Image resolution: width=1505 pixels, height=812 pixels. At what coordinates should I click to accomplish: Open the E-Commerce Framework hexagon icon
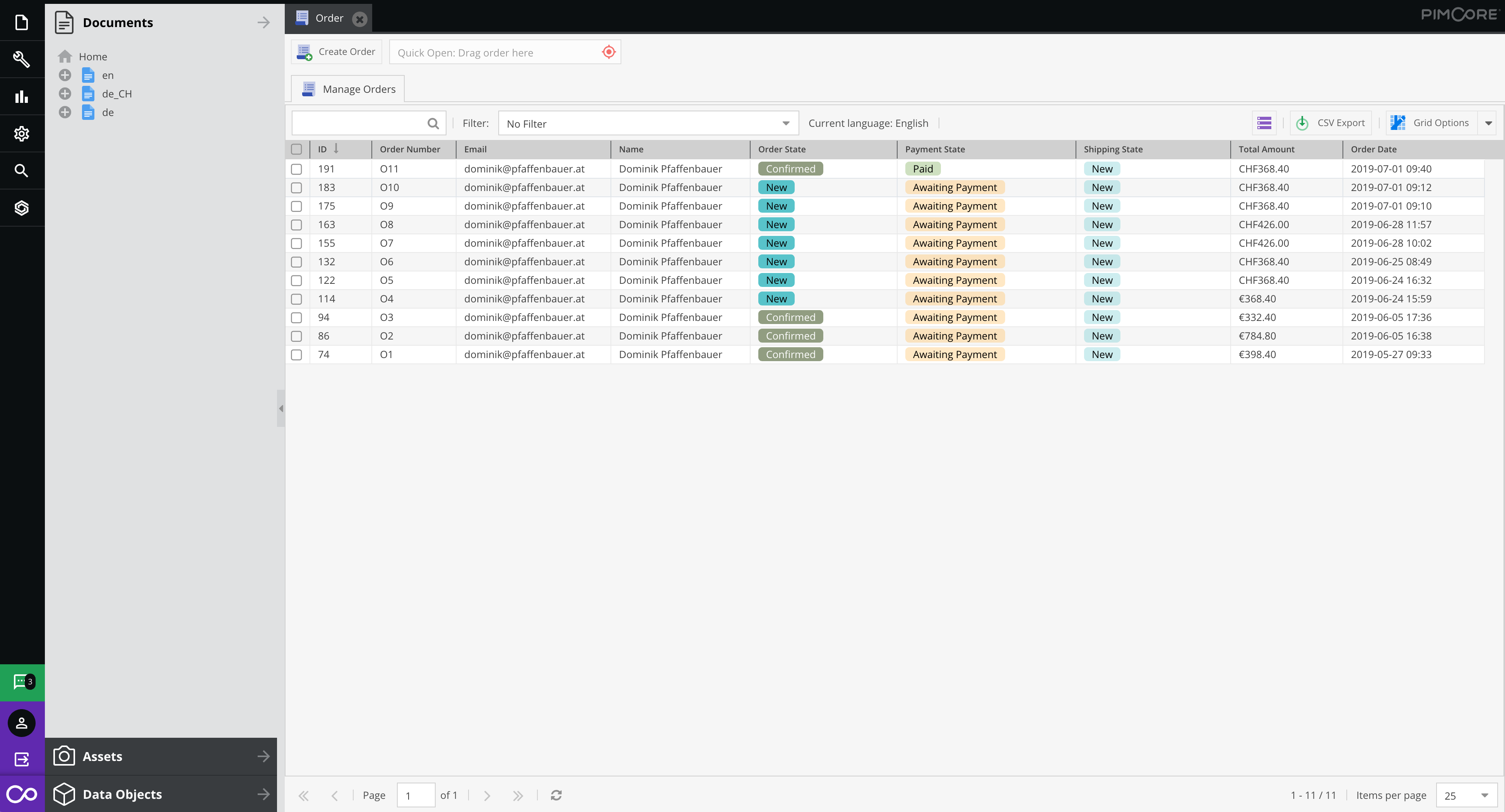tap(22, 207)
